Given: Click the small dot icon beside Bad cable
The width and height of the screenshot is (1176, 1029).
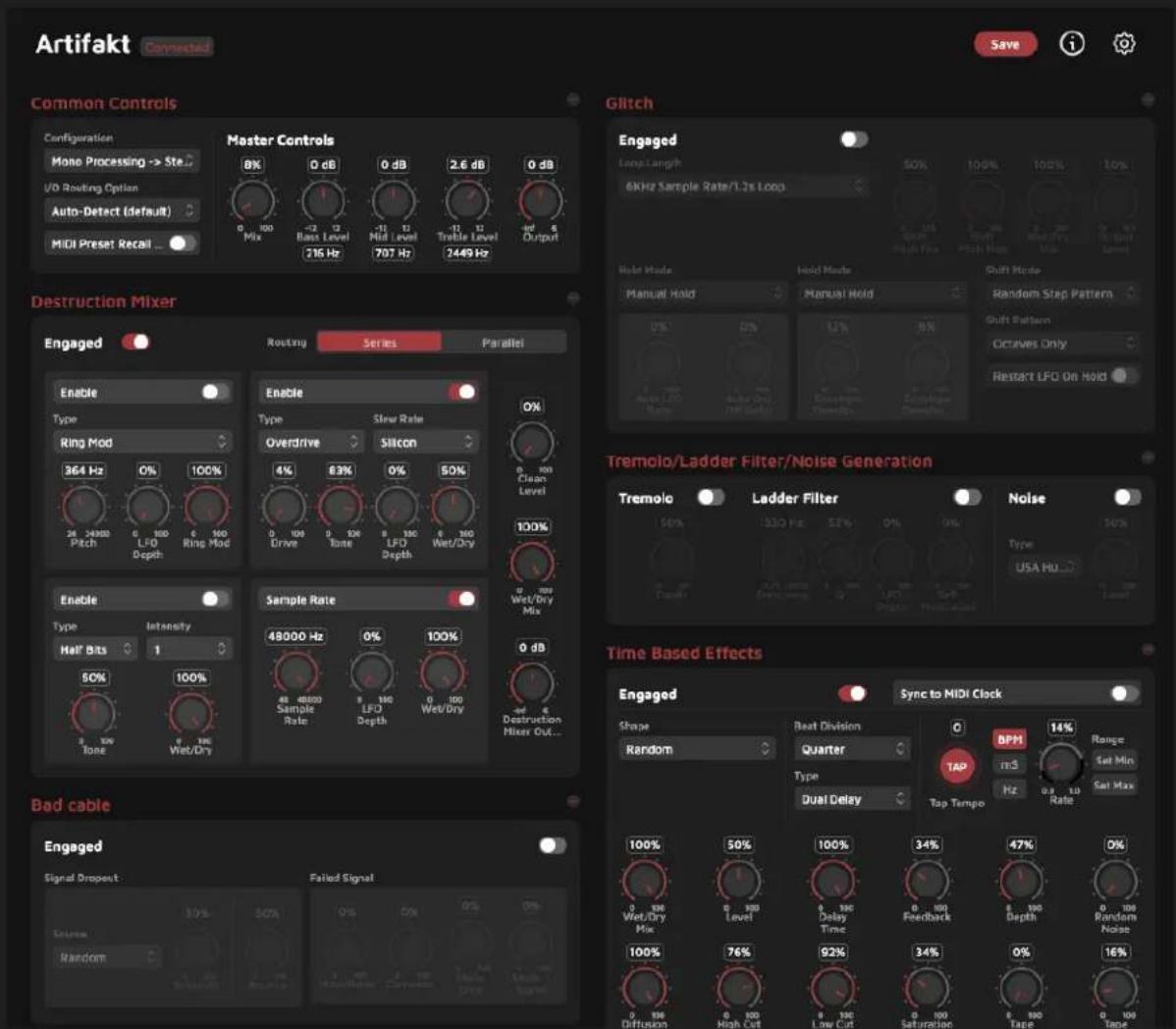Looking at the screenshot, I should (573, 802).
